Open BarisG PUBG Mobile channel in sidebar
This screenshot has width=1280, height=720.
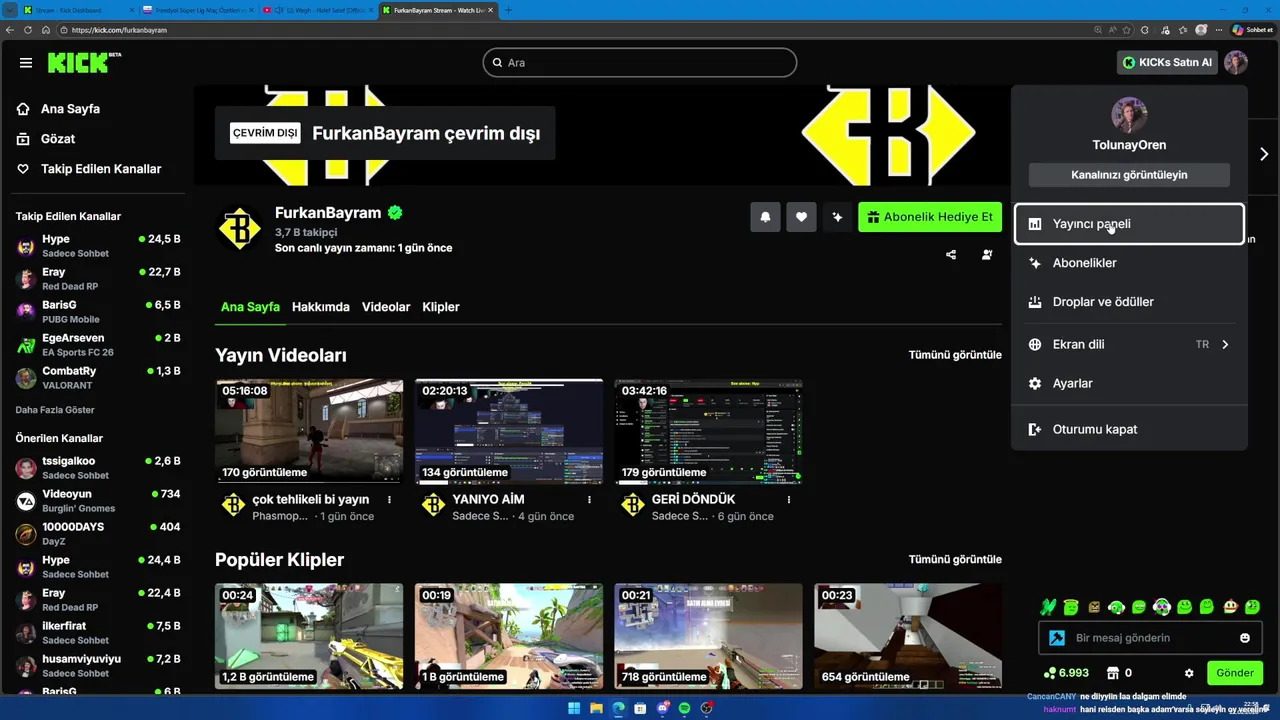click(x=98, y=312)
